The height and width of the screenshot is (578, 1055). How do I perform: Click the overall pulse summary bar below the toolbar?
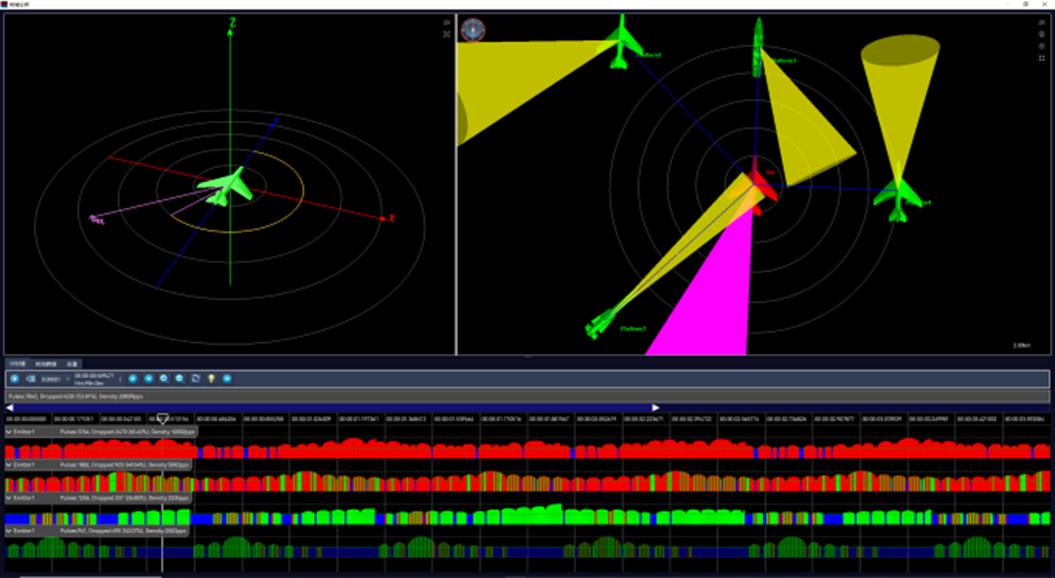coord(527,396)
